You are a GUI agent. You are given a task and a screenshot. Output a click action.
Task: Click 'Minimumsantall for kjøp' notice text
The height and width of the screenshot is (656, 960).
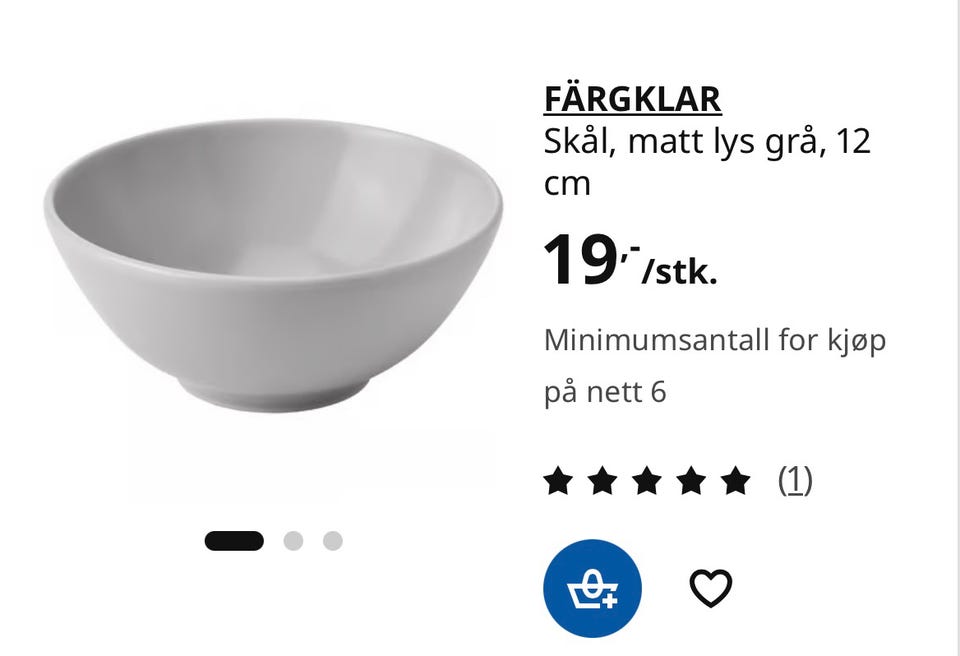tap(714, 341)
